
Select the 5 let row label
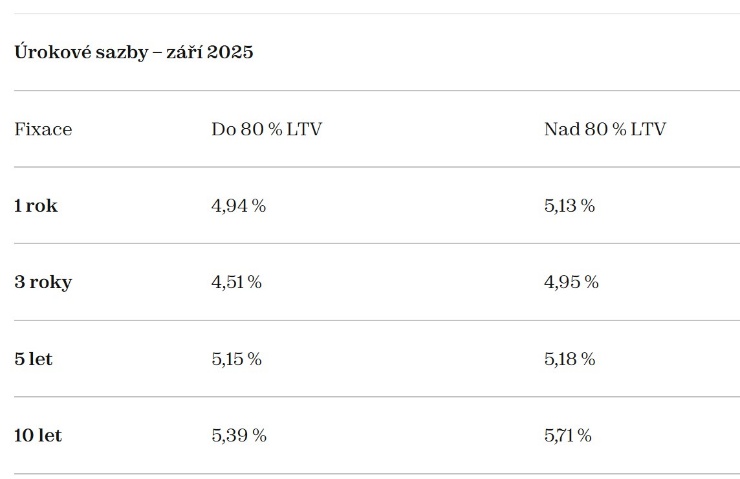[x=34, y=359]
